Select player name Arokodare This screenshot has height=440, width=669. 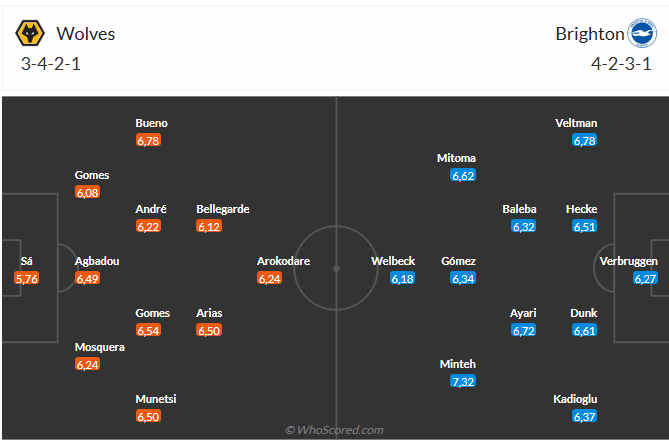[x=283, y=261]
